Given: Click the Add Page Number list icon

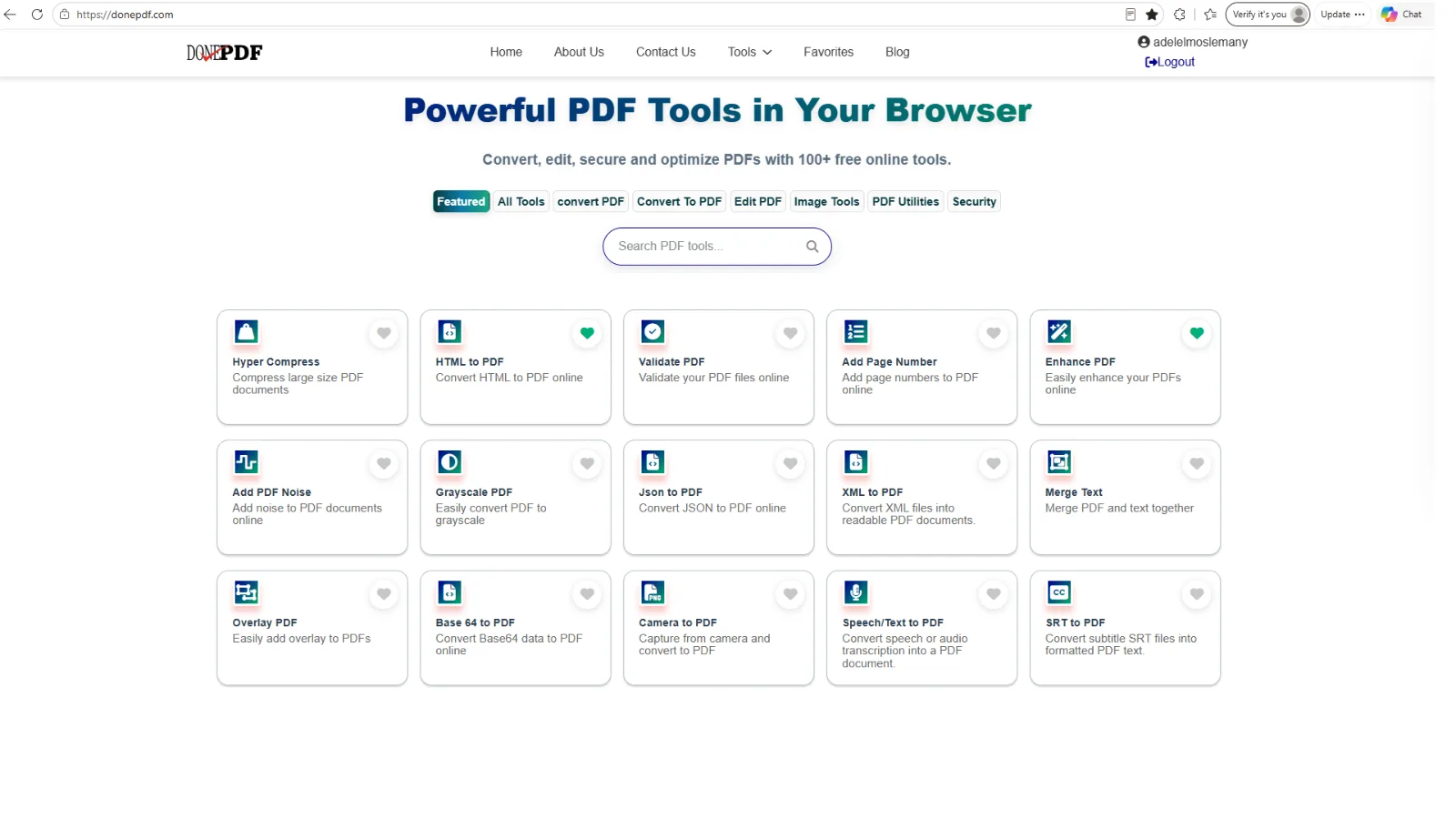Looking at the screenshot, I should (855, 331).
